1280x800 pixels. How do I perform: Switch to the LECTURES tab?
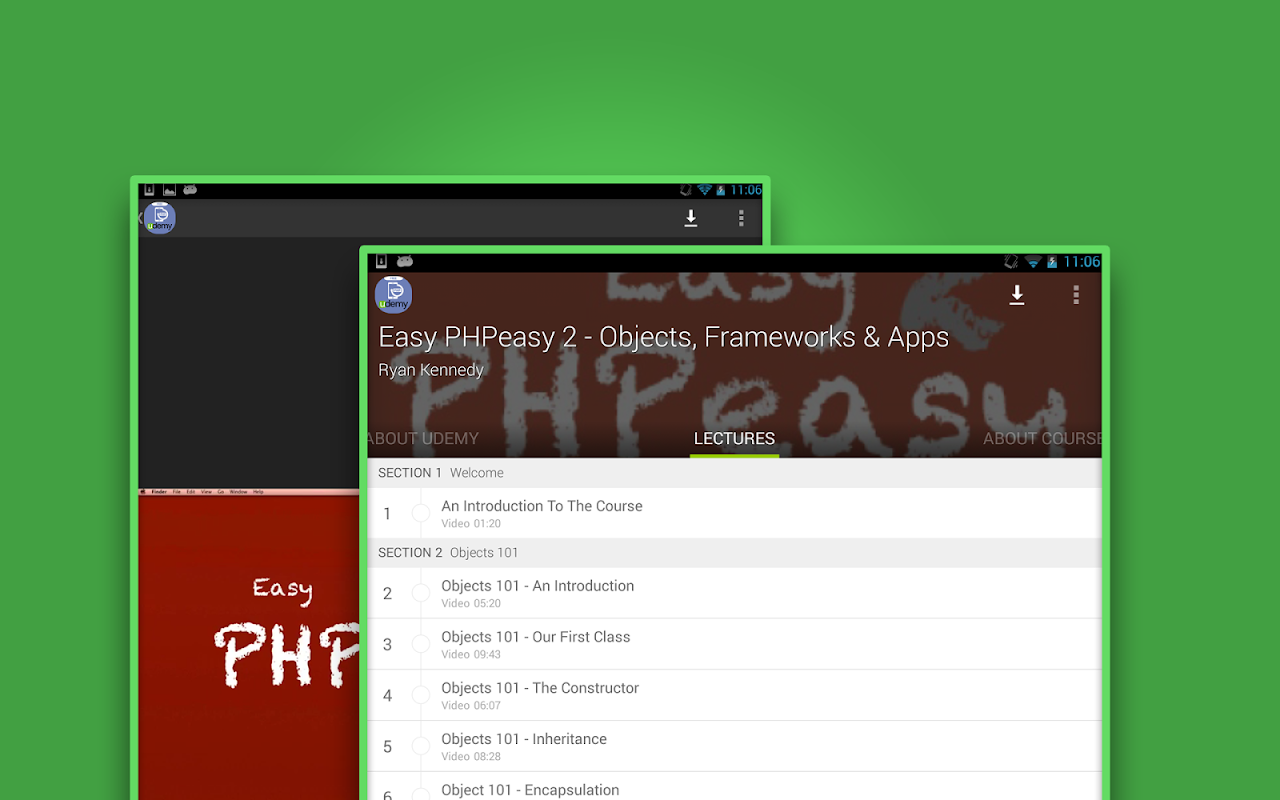pyautogui.click(x=734, y=439)
